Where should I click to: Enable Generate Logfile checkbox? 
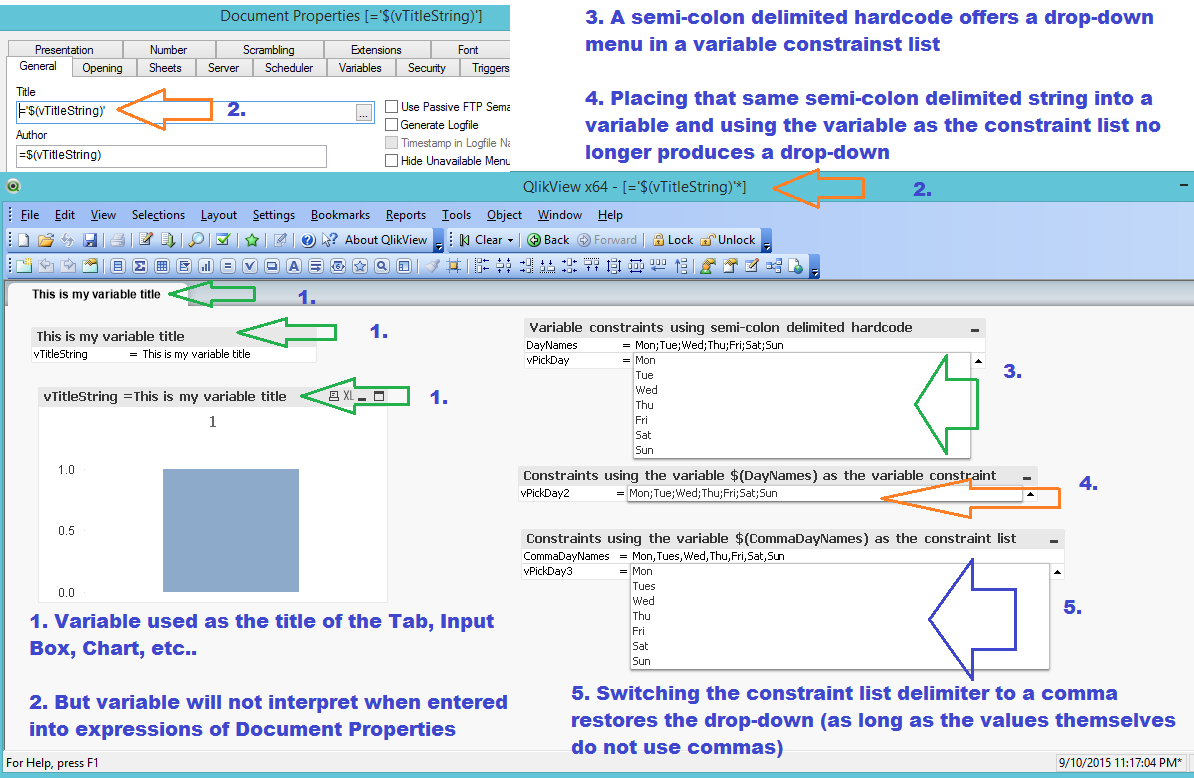[x=391, y=125]
